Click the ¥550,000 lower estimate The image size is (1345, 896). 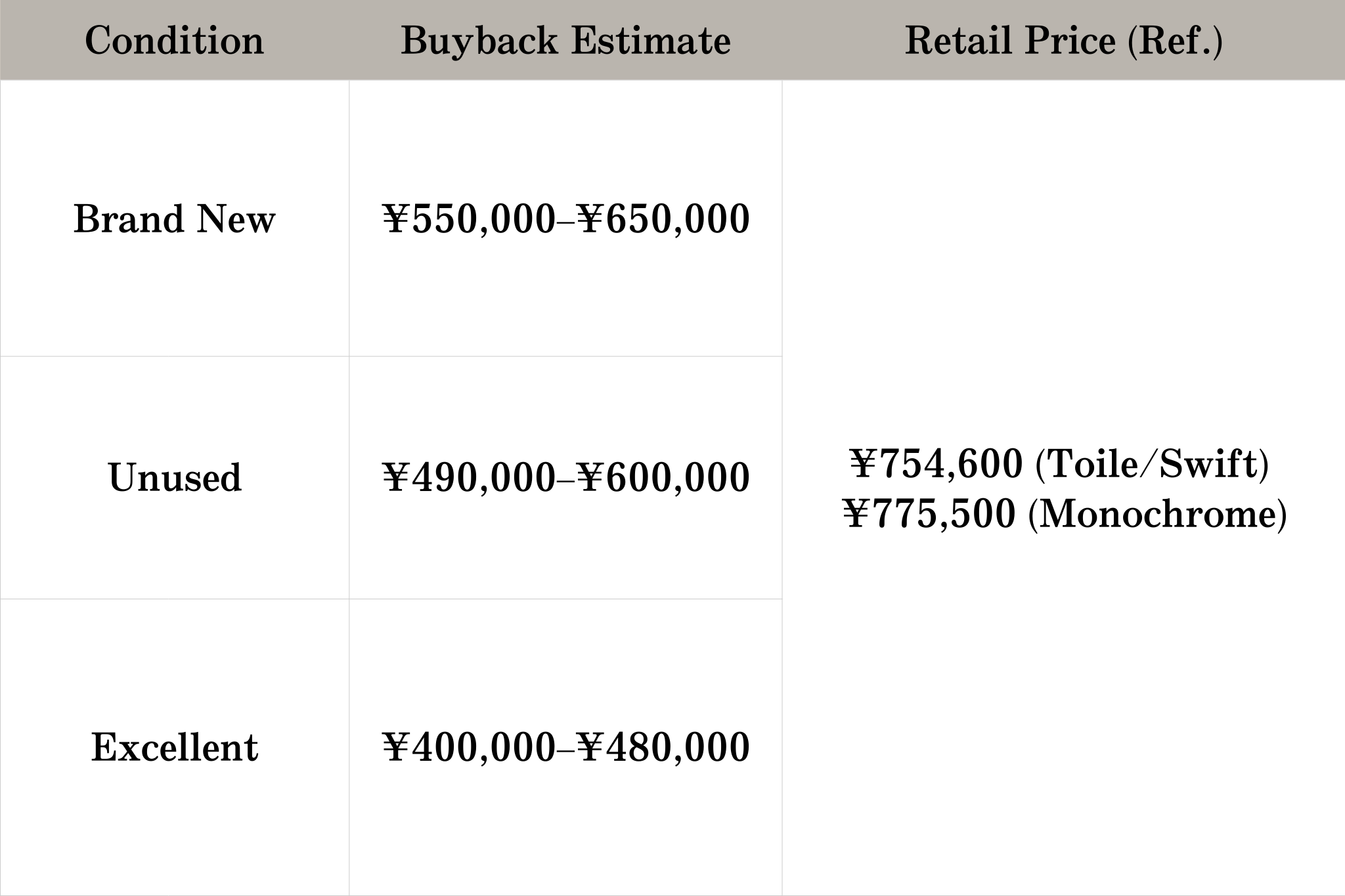click(x=469, y=219)
